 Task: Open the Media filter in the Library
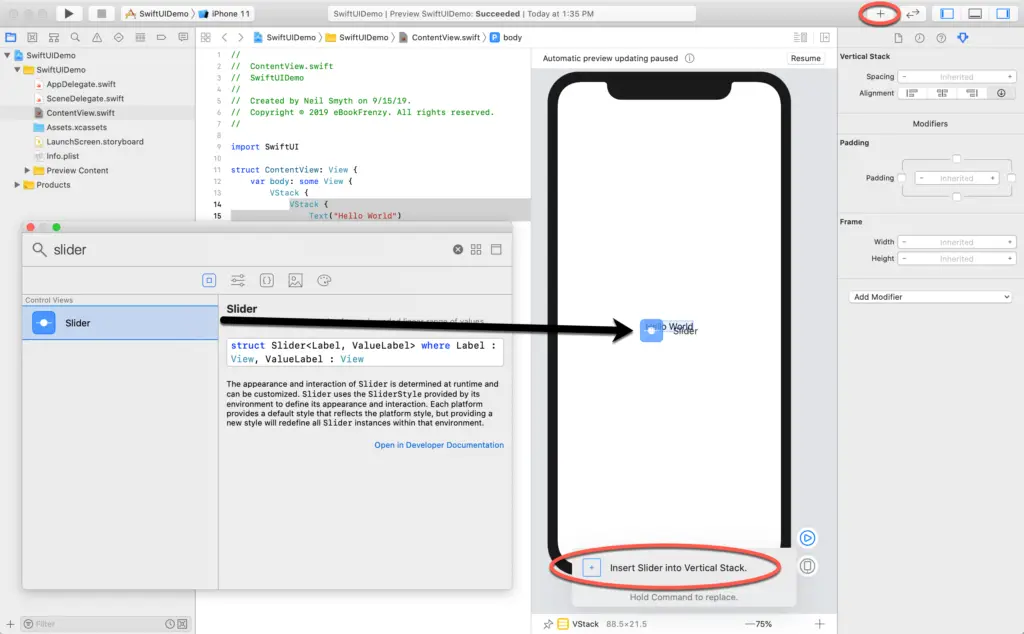(x=295, y=281)
